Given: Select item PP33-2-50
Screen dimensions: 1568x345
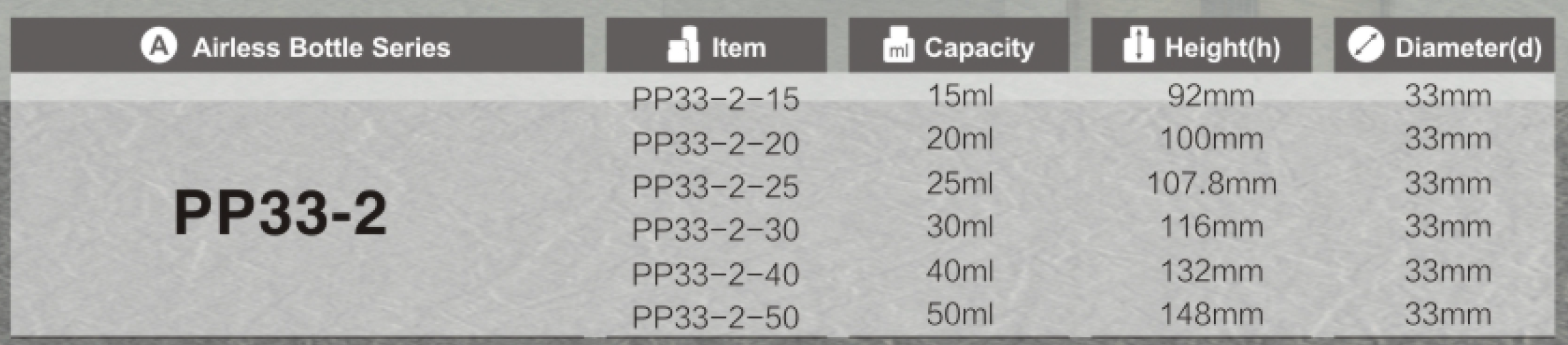Looking at the screenshot, I should coord(715,317).
